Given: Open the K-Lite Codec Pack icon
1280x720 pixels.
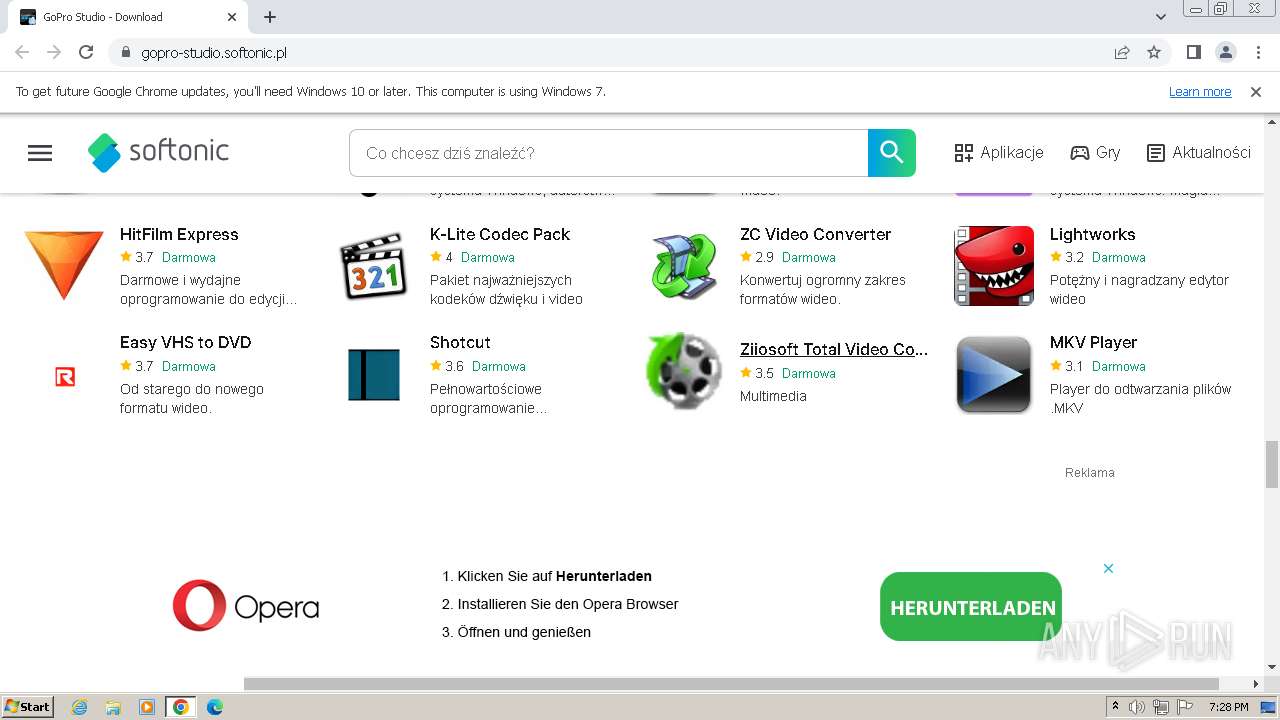Looking at the screenshot, I should 374,265.
